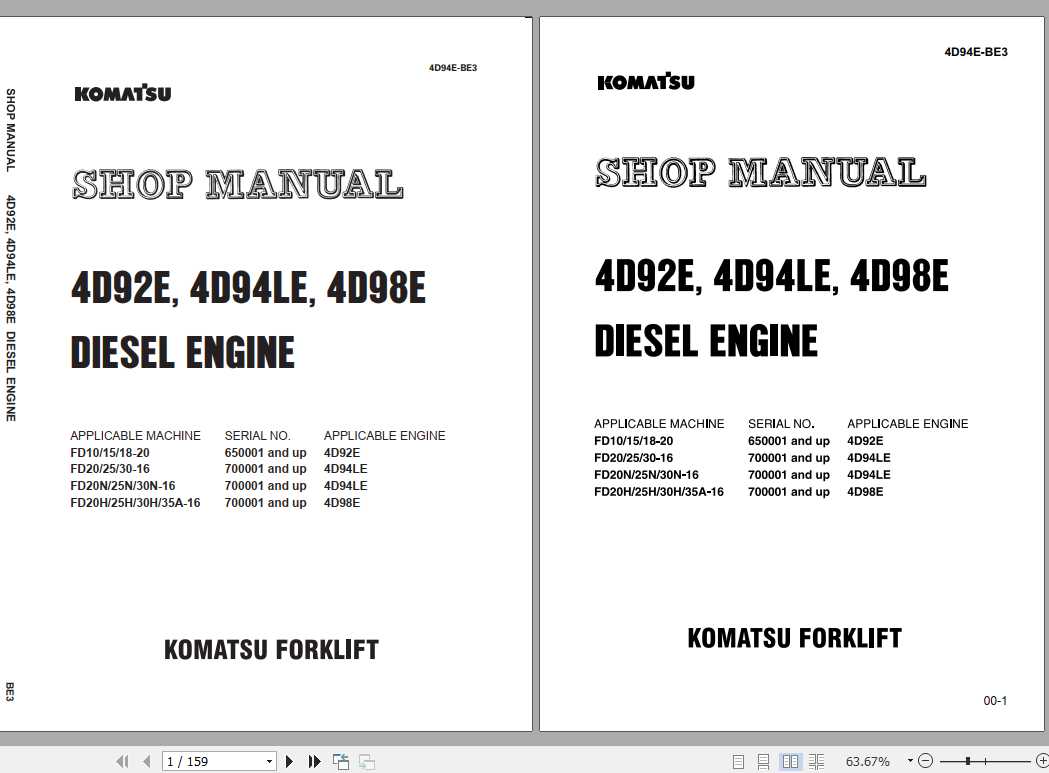This screenshot has width=1049, height=773.
Task: Jump to the last page icon
Action: point(314,761)
